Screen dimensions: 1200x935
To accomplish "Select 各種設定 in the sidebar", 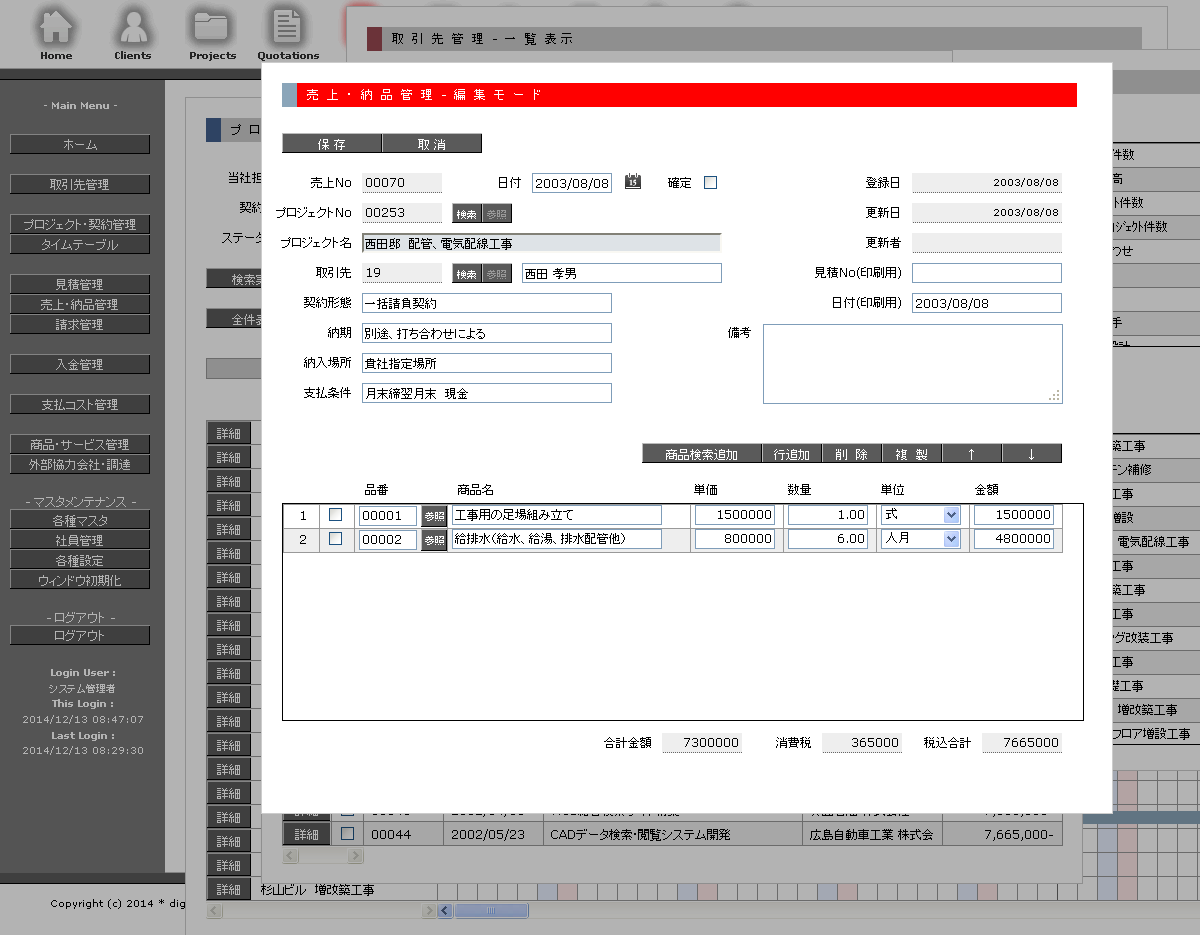I will pyautogui.click(x=80, y=560).
